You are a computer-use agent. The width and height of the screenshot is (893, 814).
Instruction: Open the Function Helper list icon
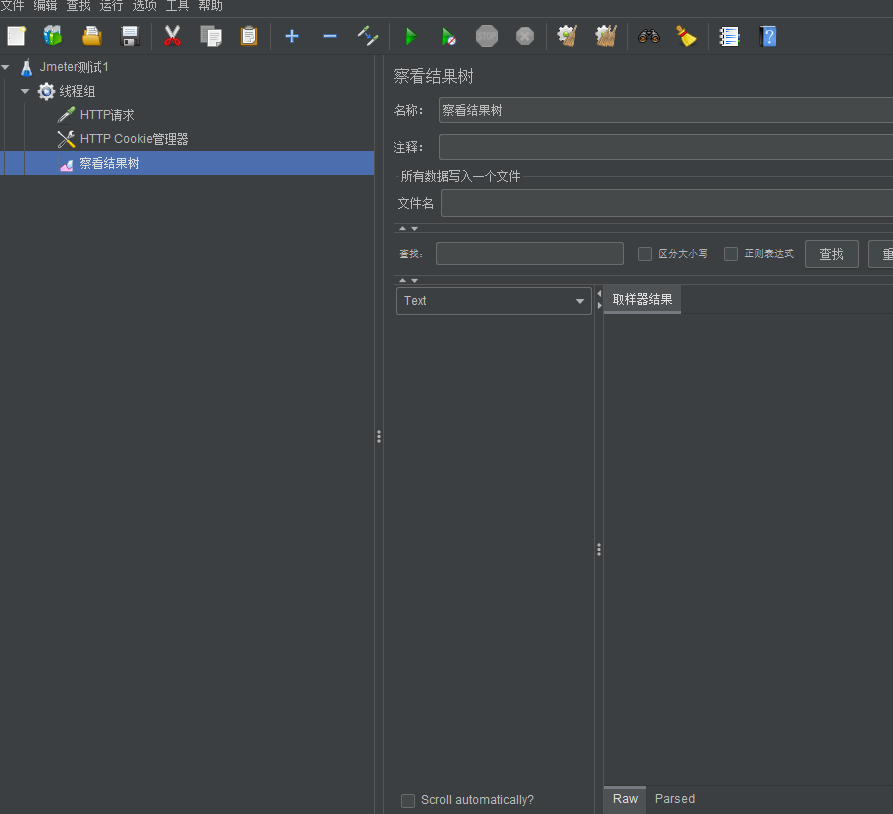click(729, 37)
